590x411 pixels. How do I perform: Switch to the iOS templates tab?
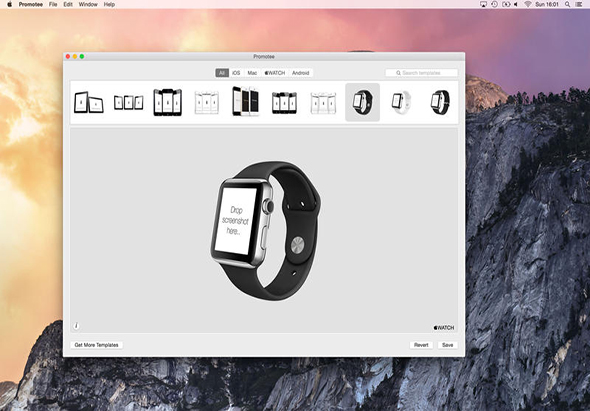[x=236, y=73]
